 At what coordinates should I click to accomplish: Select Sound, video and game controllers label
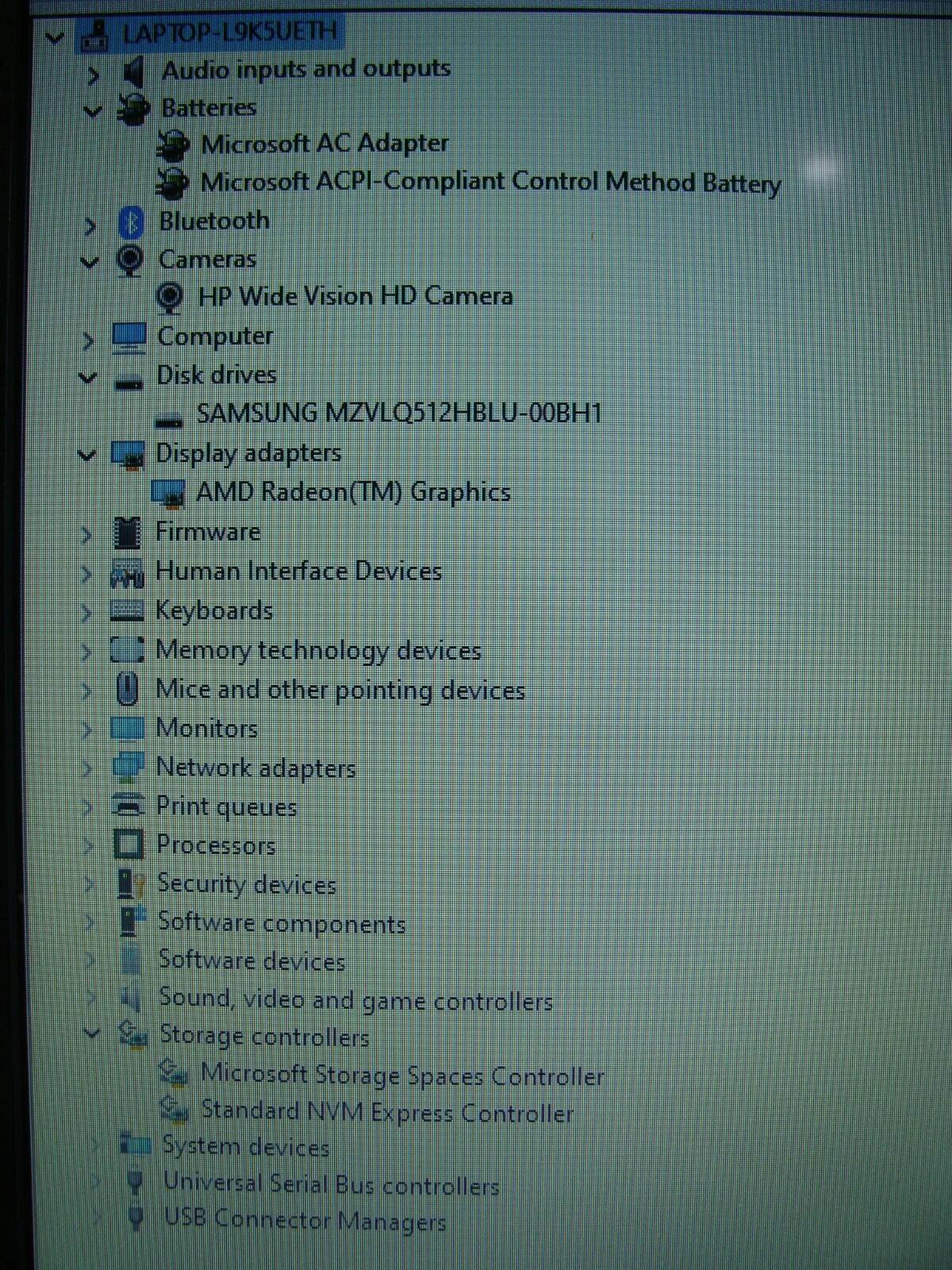coord(355,999)
